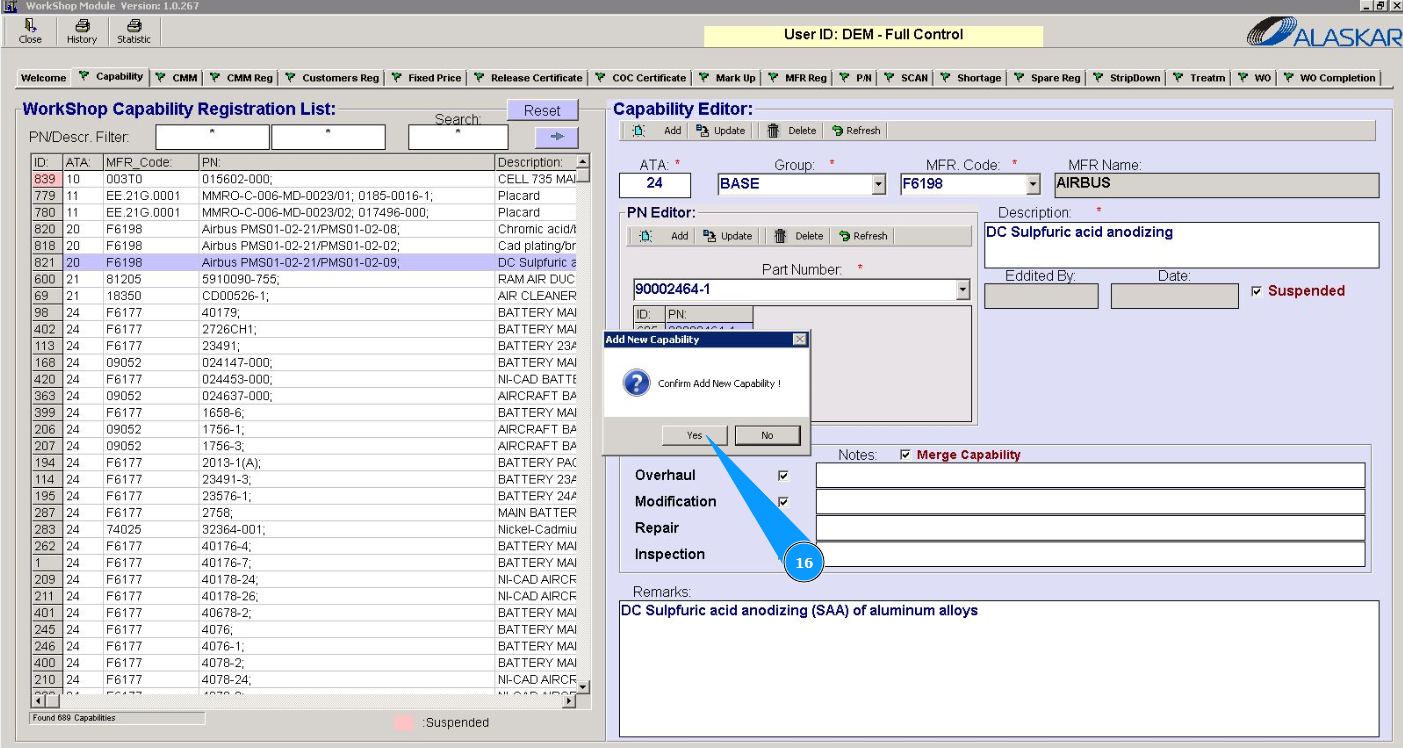This screenshot has width=1403, height=749.
Task: Expand the Part Number dropdown
Action: 963,290
